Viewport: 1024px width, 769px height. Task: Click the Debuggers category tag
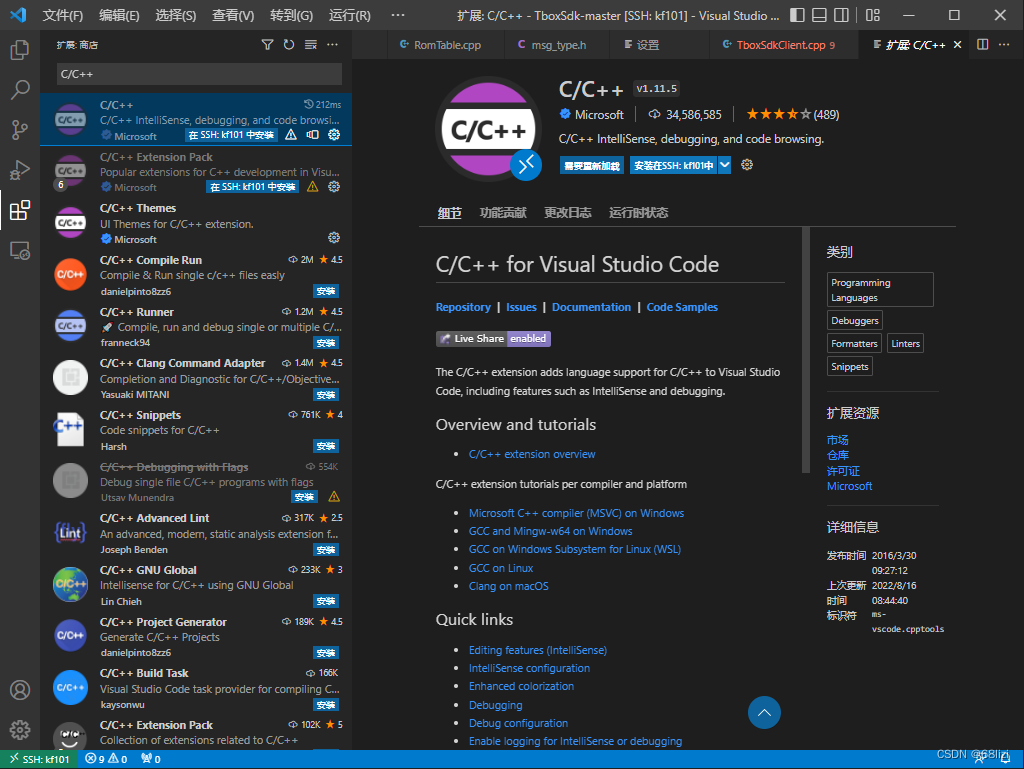855,321
